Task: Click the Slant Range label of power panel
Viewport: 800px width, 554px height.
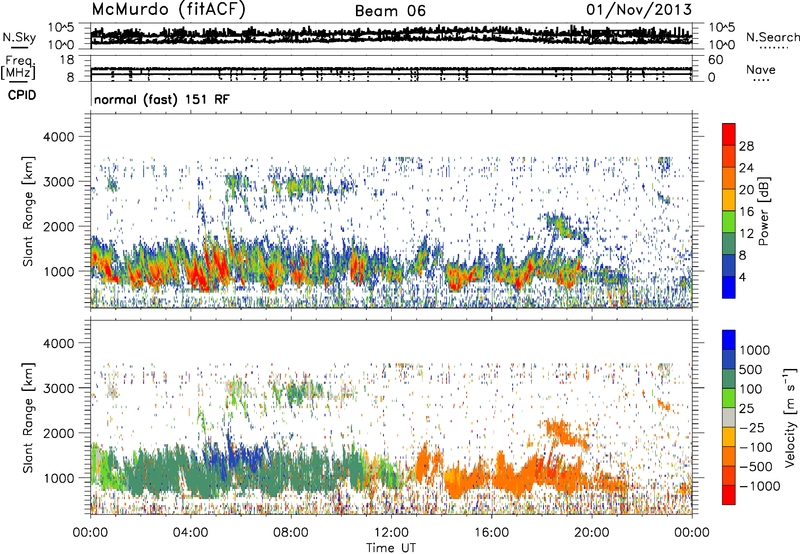Action: [x=28, y=211]
